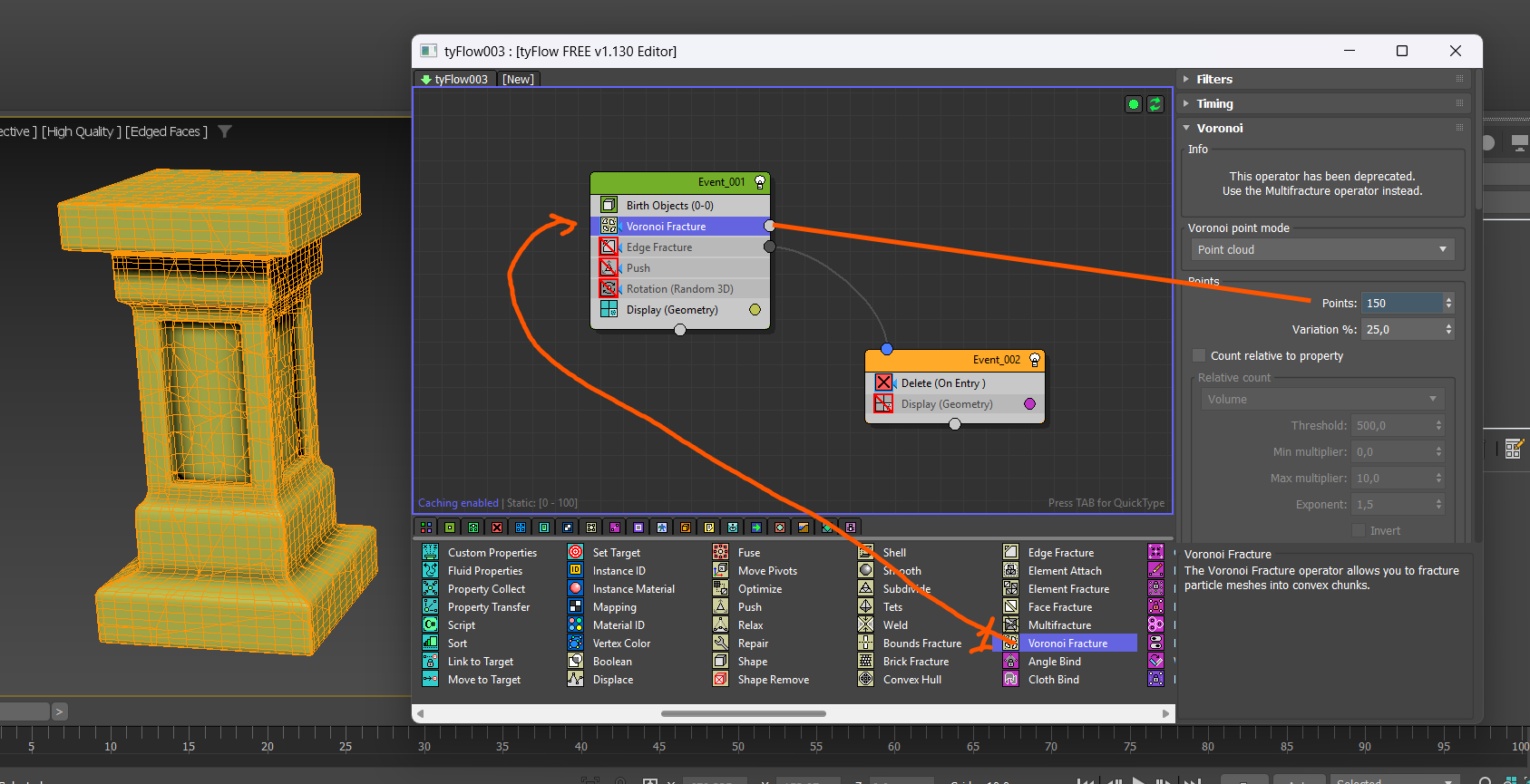This screenshot has height=784, width=1530.
Task: Select Edge Fracture in Event_001
Action: (x=659, y=247)
